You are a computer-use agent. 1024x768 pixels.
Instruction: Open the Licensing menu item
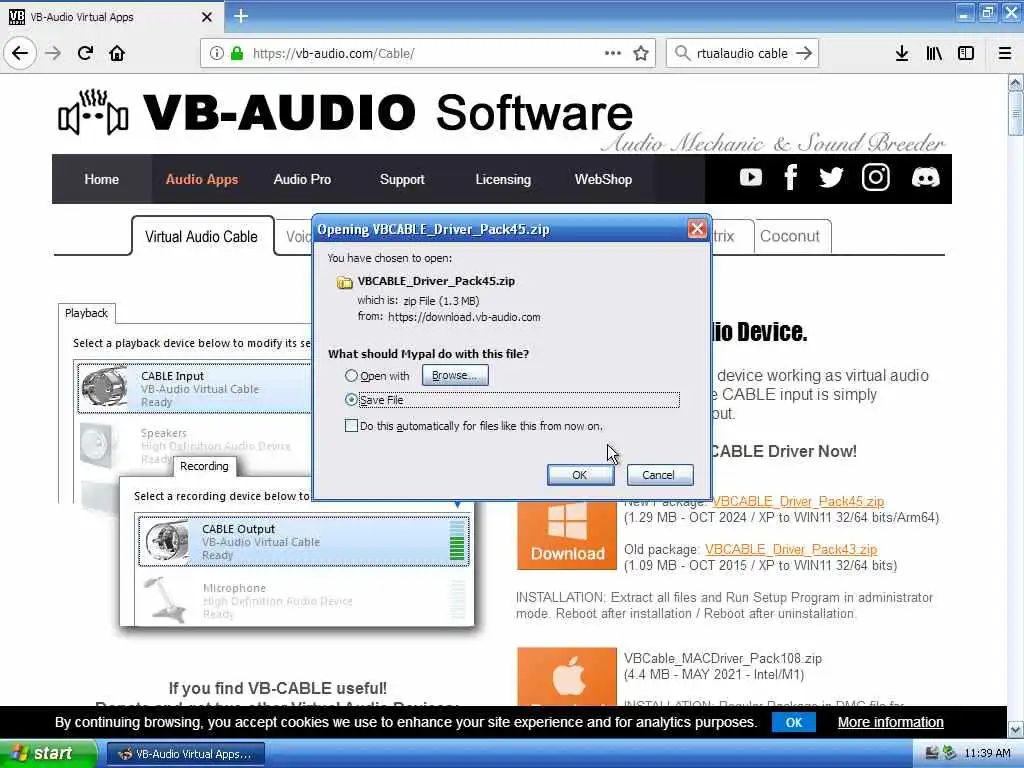tap(503, 179)
